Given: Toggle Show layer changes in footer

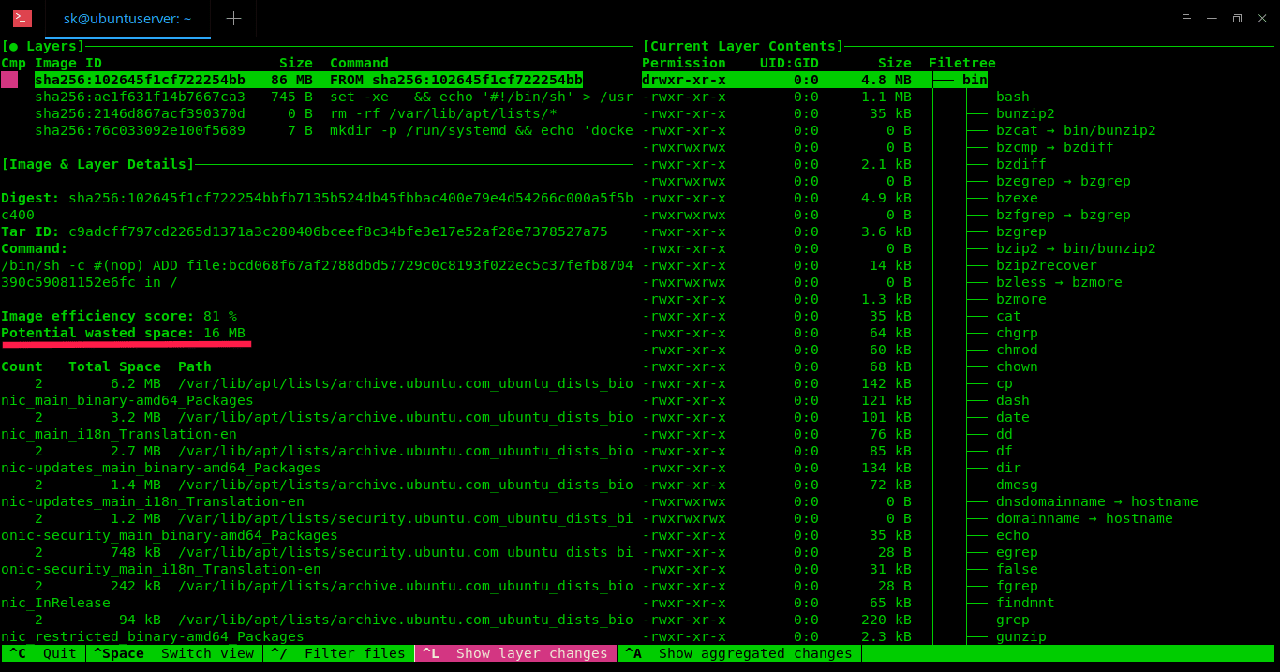Looking at the screenshot, I should point(515,653).
